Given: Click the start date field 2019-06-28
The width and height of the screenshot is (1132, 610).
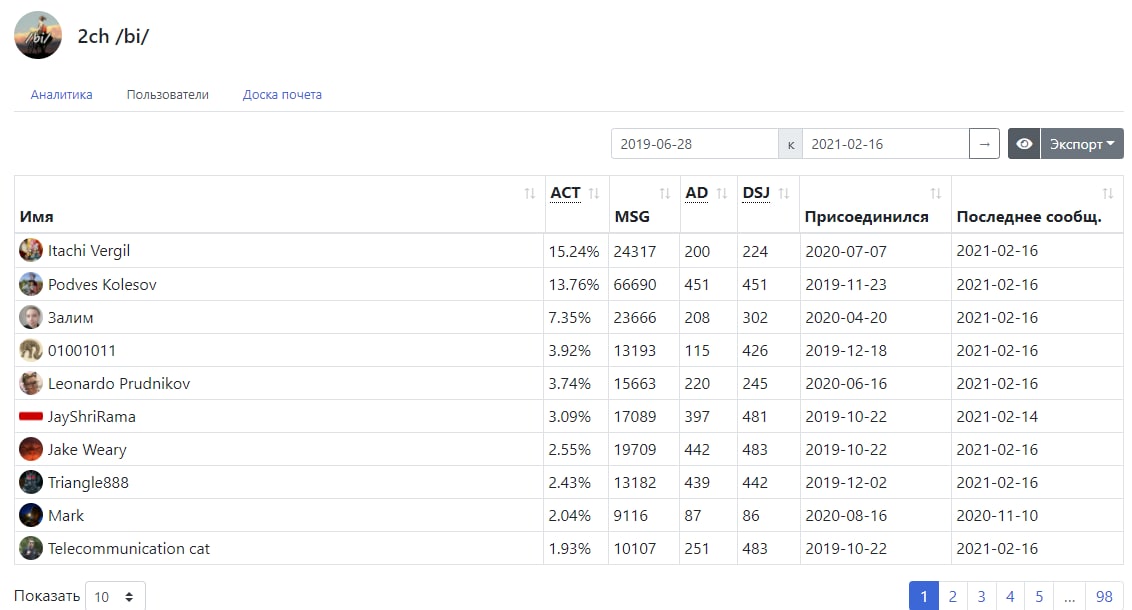Looking at the screenshot, I should [x=695, y=144].
